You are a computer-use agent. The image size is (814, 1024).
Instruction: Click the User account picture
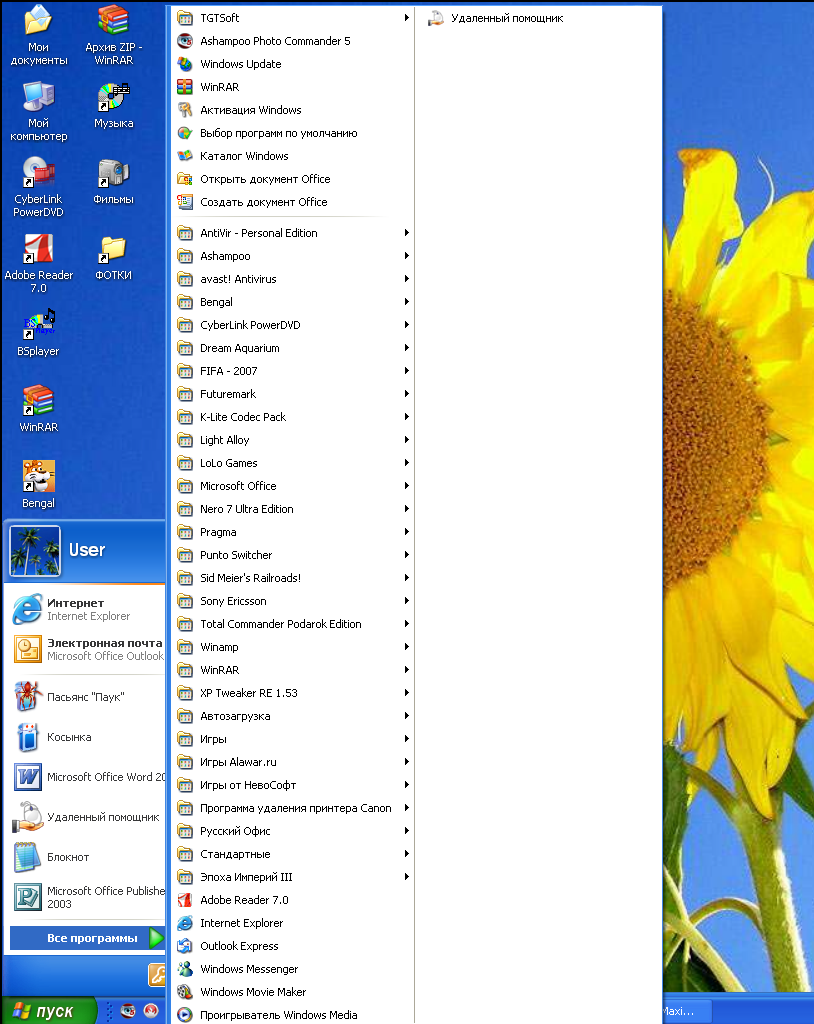tap(35, 551)
